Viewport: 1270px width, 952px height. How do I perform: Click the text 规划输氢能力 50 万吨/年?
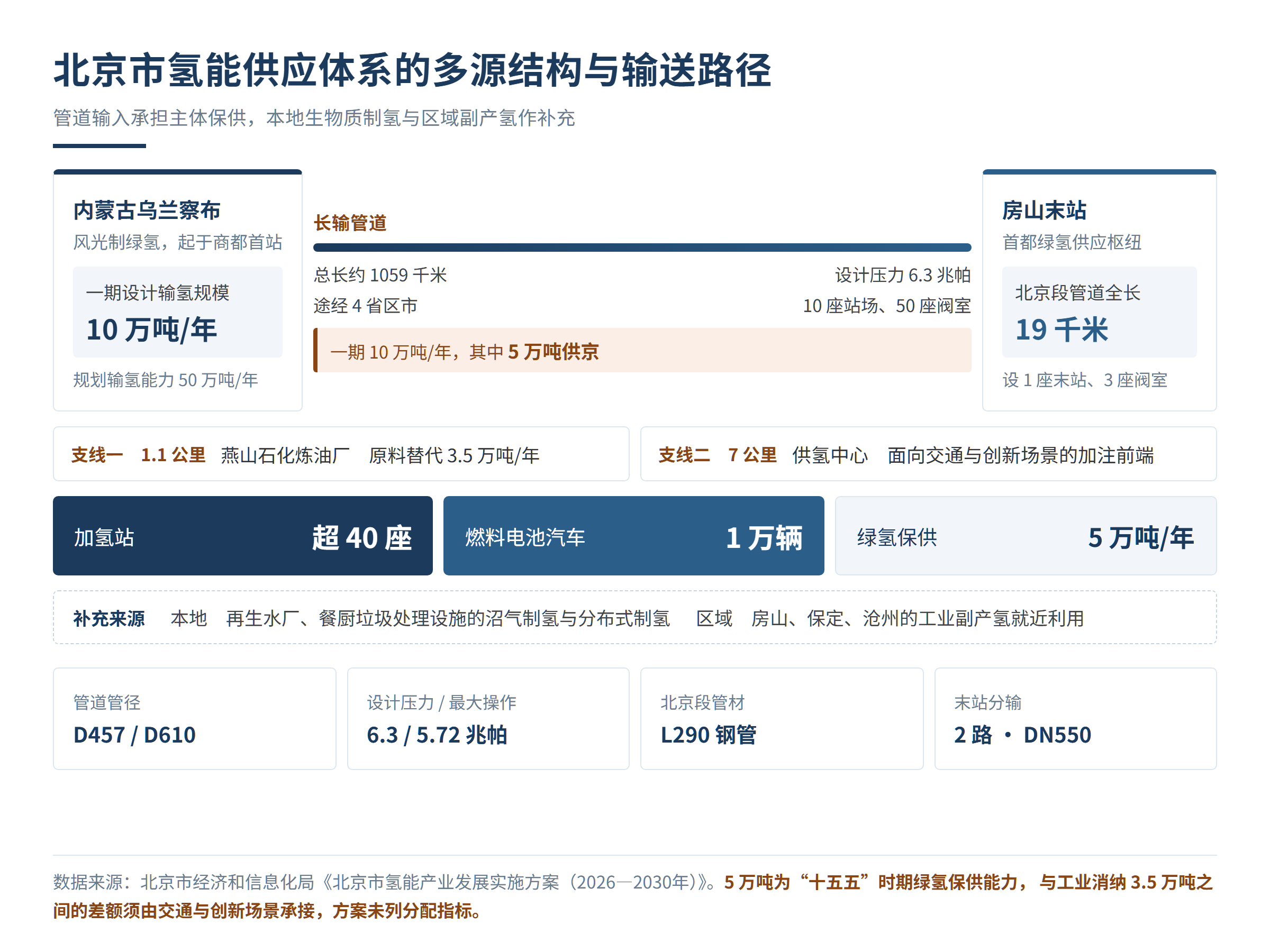pyautogui.click(x=165, y=379)
